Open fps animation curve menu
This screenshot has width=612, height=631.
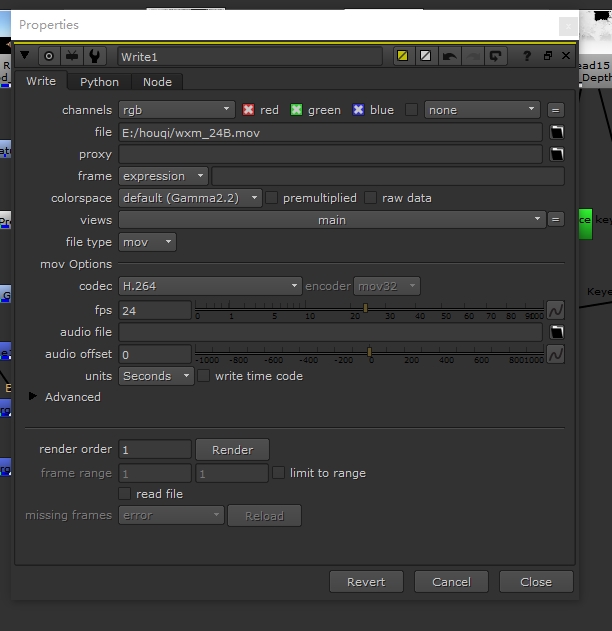click(555, 310)
